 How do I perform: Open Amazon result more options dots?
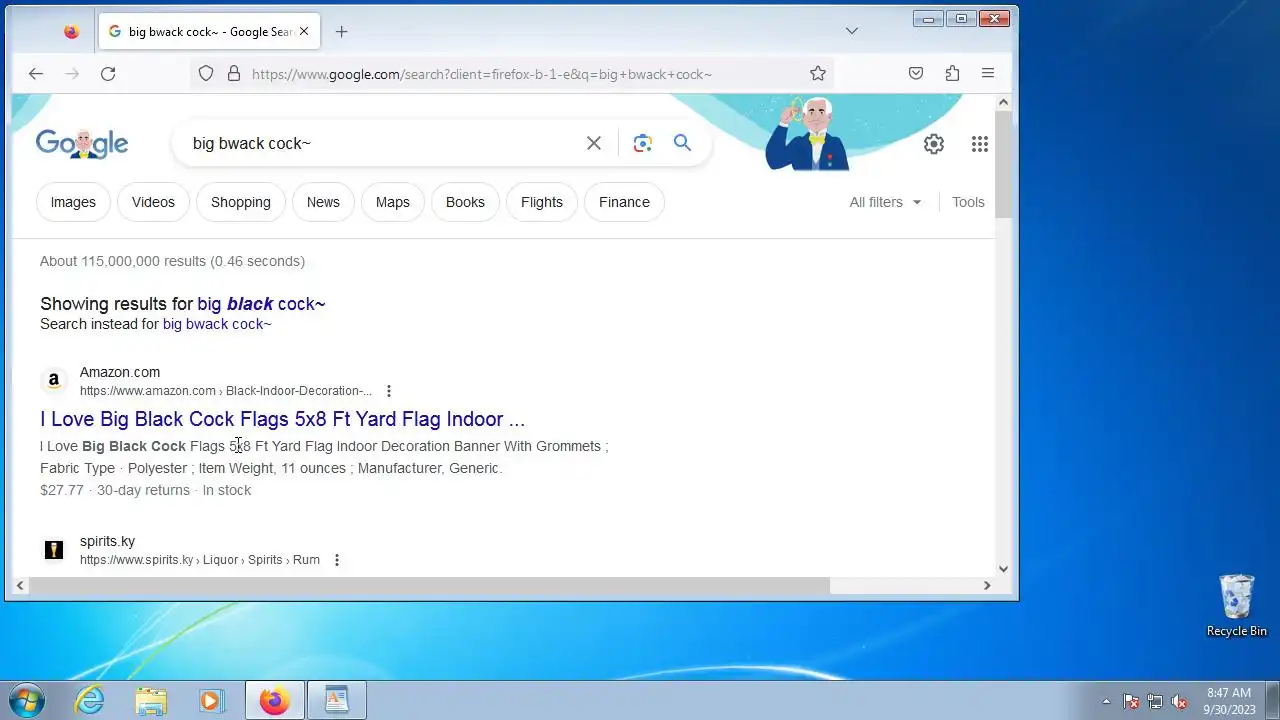(x=389, y=391)
